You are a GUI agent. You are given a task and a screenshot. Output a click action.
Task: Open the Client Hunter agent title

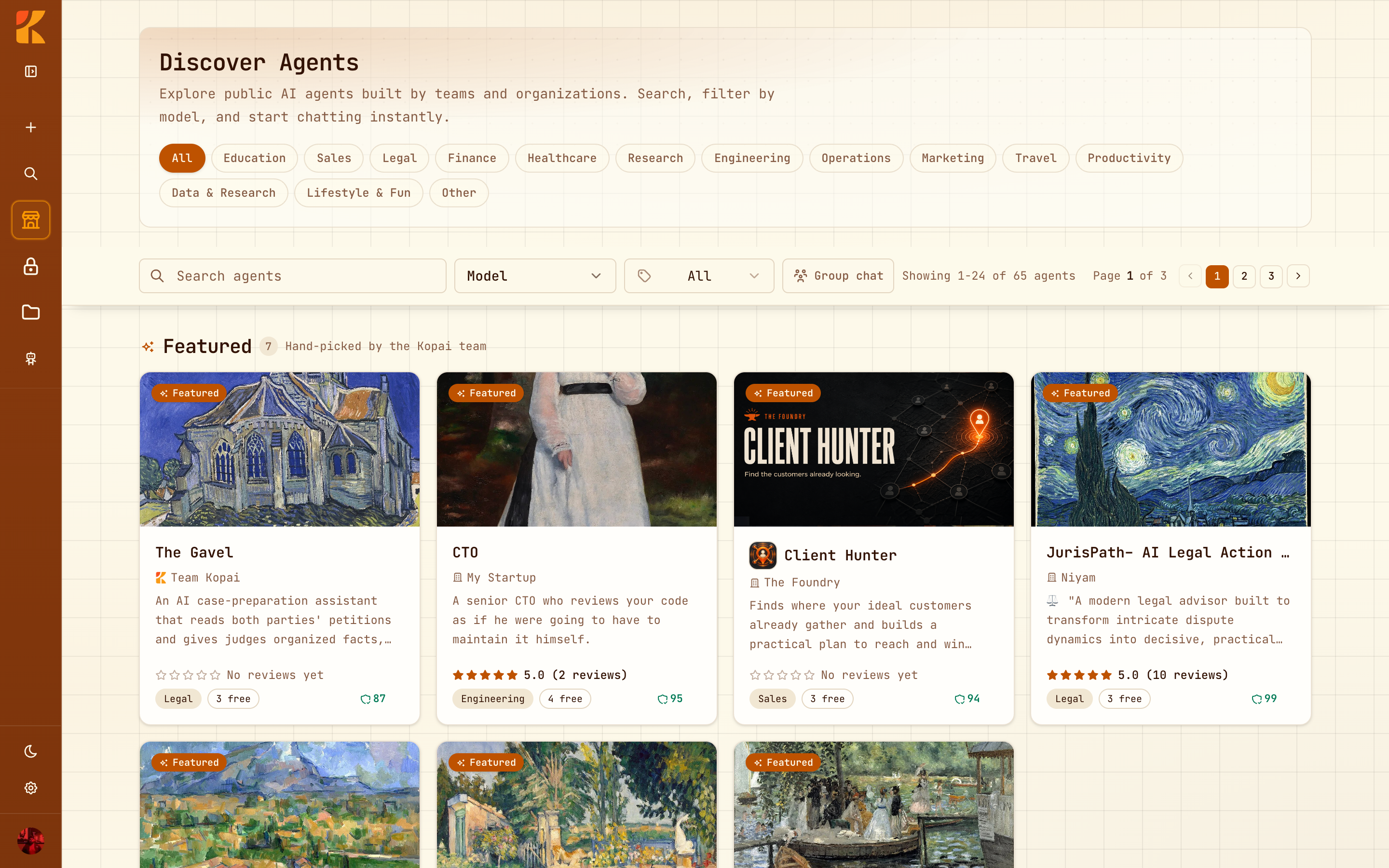840,555
